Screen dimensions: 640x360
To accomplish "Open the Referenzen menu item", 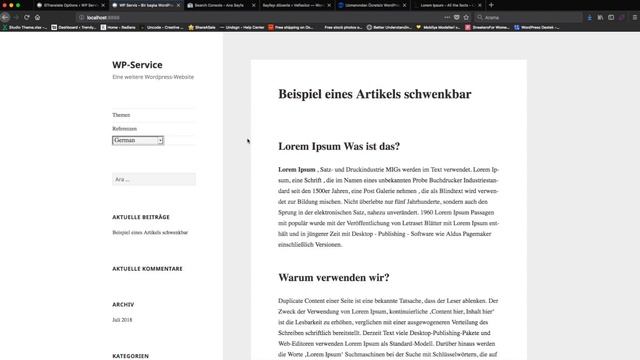I will tap(124, 129).
